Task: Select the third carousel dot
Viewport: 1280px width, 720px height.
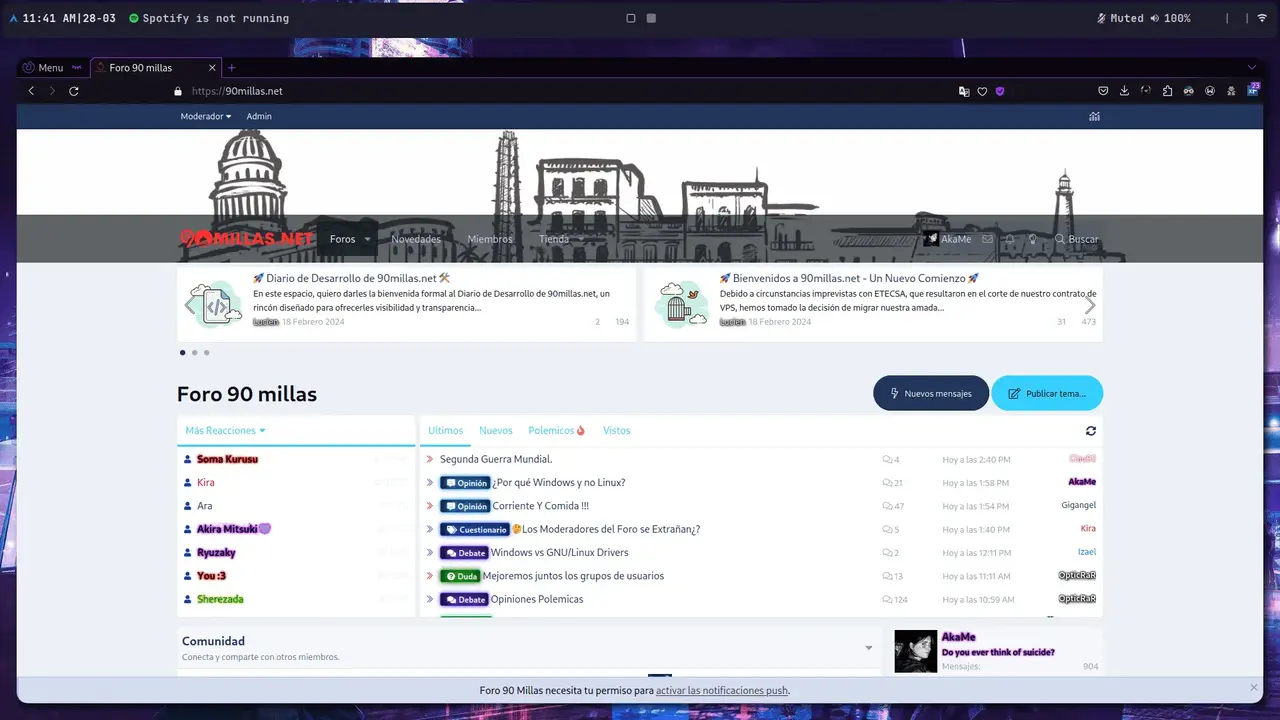Action: (206, 352)
